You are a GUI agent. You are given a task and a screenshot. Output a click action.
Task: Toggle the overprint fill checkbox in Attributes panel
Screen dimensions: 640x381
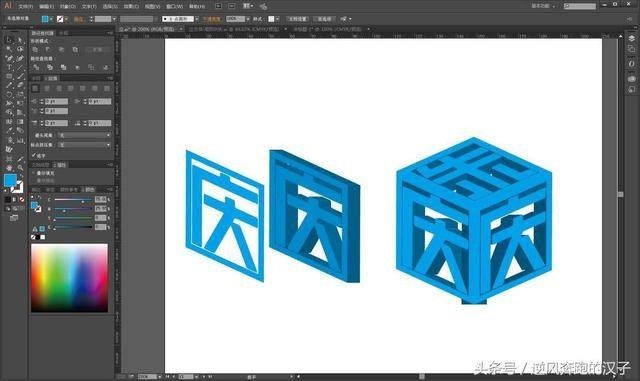click(x=34, y=173)
